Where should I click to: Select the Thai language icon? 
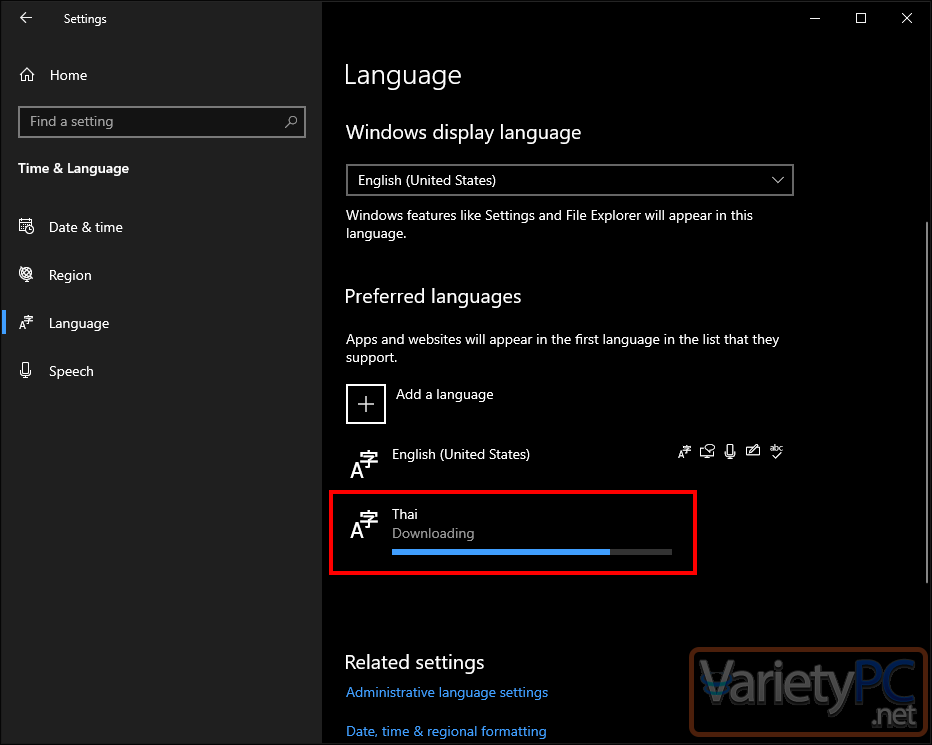tap(364, 524)
